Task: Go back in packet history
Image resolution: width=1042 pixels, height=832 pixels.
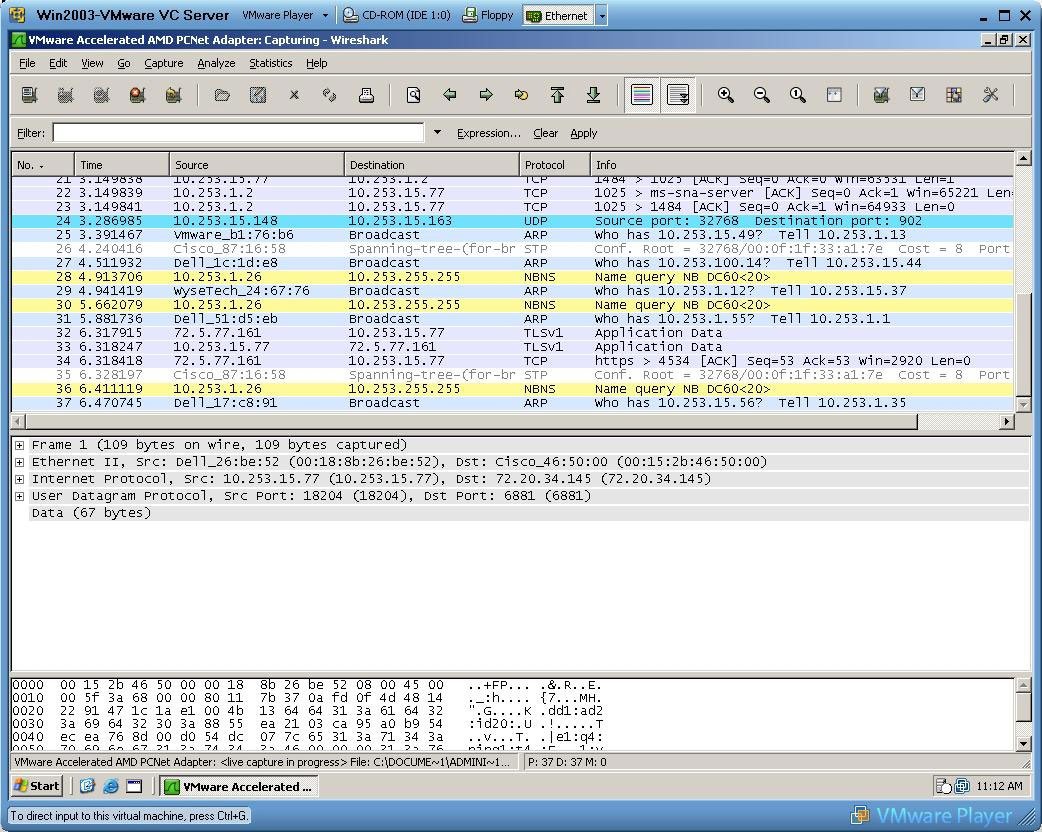Action: pos(450,95)
